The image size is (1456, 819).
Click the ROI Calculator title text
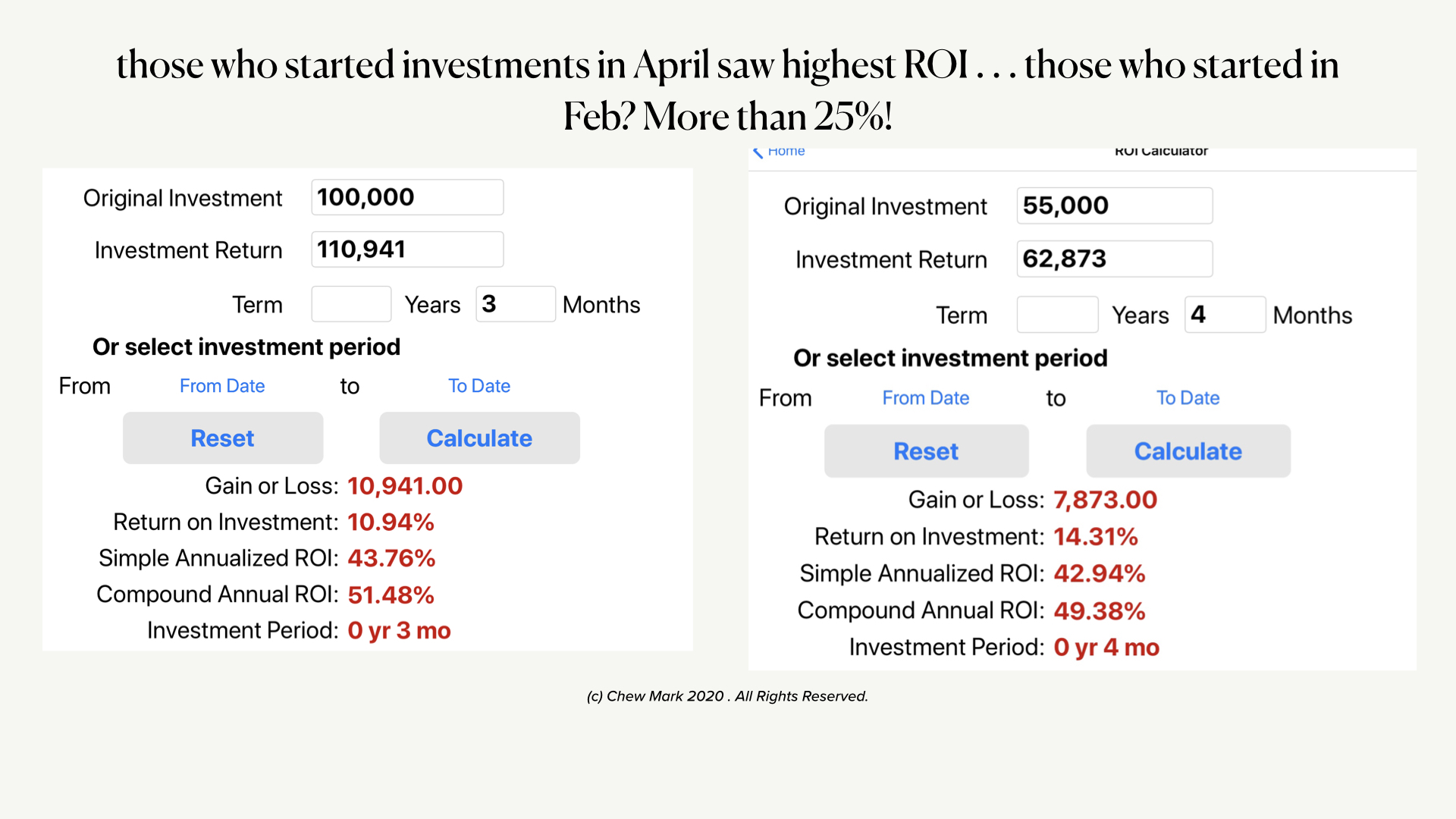1161,152
